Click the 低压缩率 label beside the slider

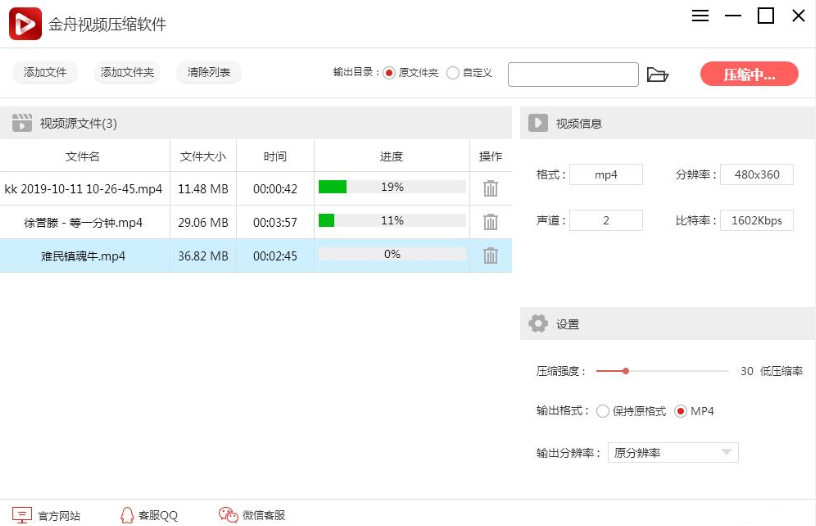coord(781,371)
